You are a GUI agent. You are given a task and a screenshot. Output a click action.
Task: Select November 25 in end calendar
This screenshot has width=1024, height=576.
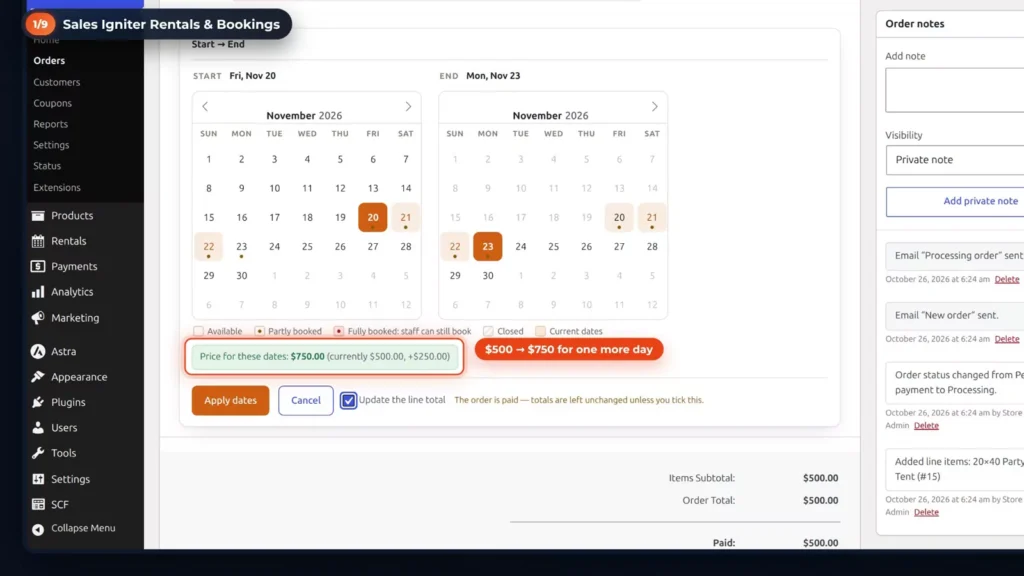point(553,247)
